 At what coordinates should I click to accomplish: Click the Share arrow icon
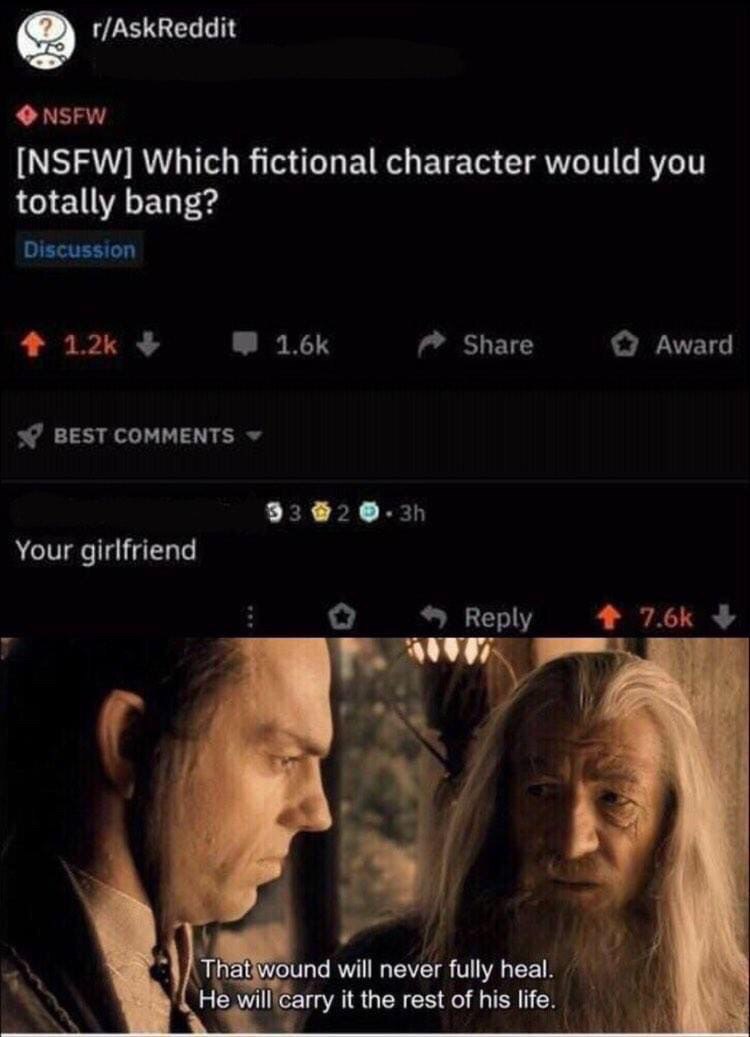pos(432,345)
